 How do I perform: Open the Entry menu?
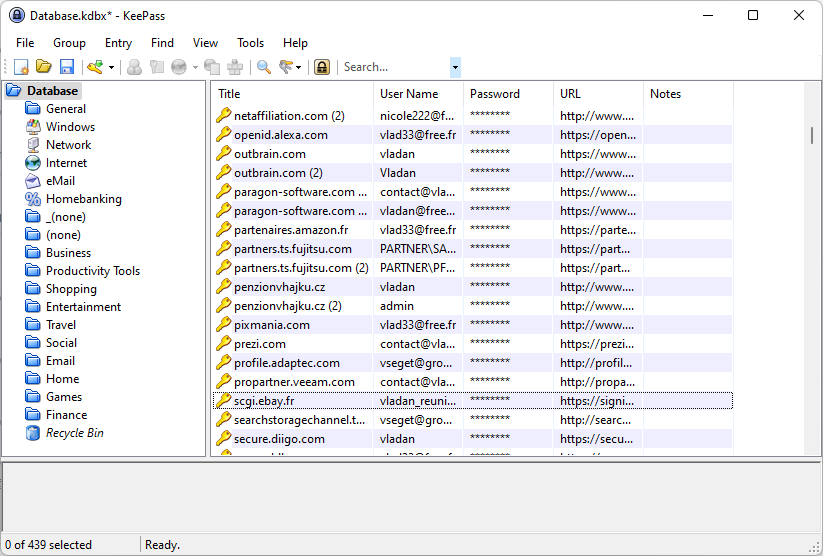118,43
